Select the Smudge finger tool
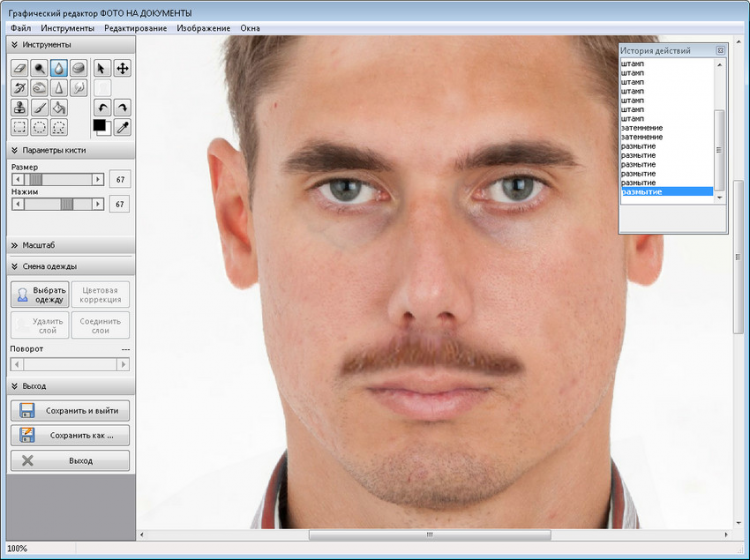750x560 pixels. [x=78, y=88]
